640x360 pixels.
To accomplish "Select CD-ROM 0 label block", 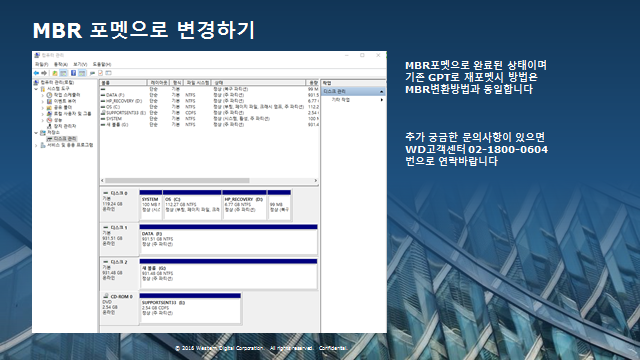I will coord(119,308).
